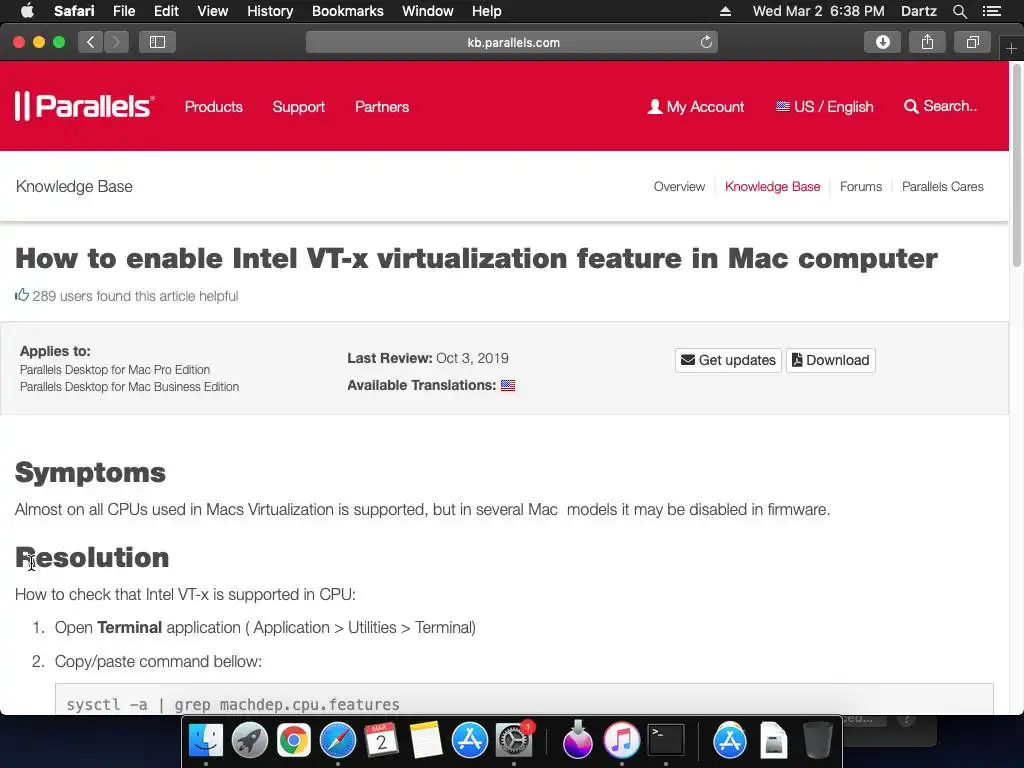This screenshot has height=768, width=1024.
Task: Click the purple downloader app in Dock
Action: click(577, 739)
